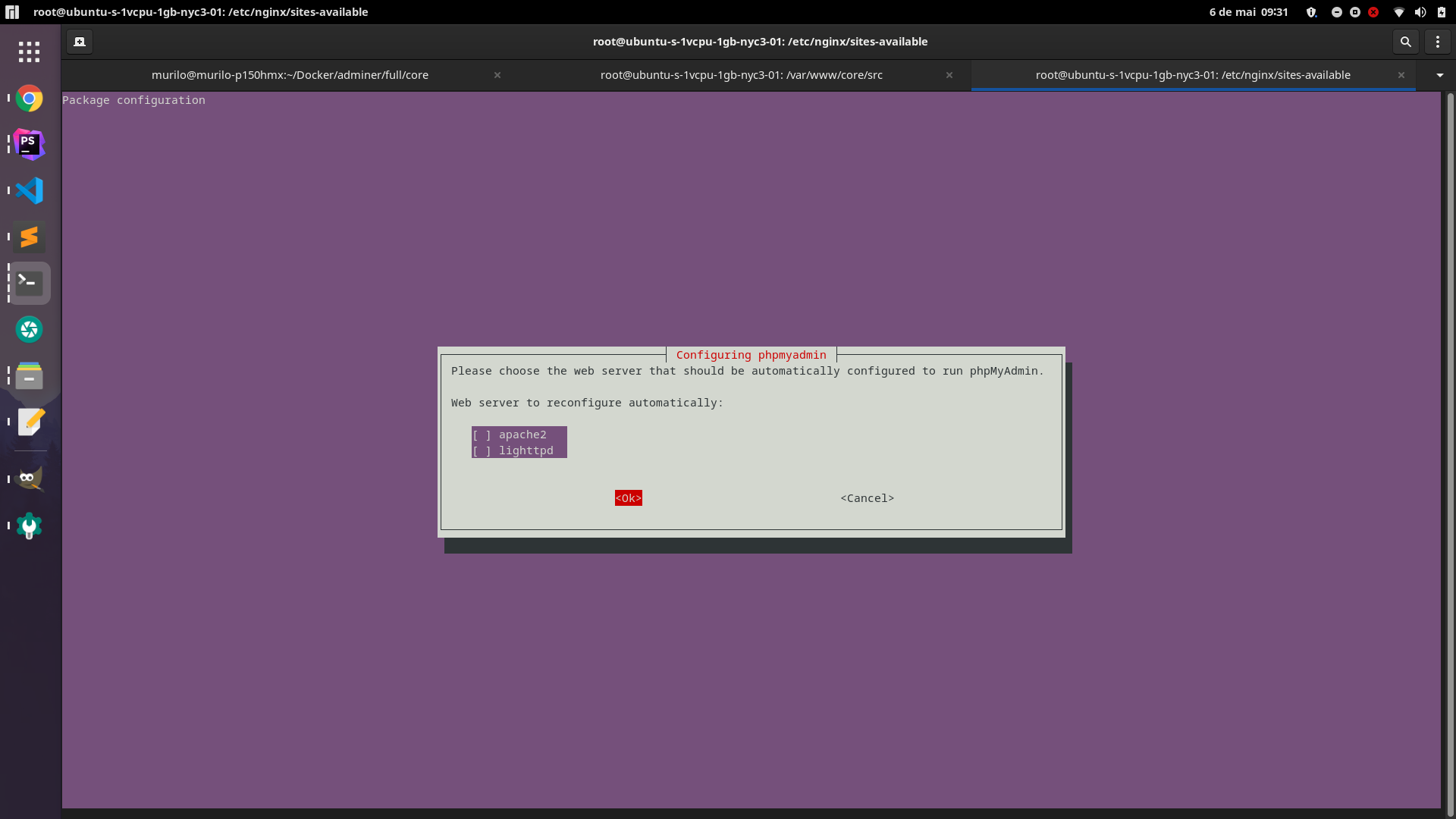Open the Files manager from the dock

(29, 375)
